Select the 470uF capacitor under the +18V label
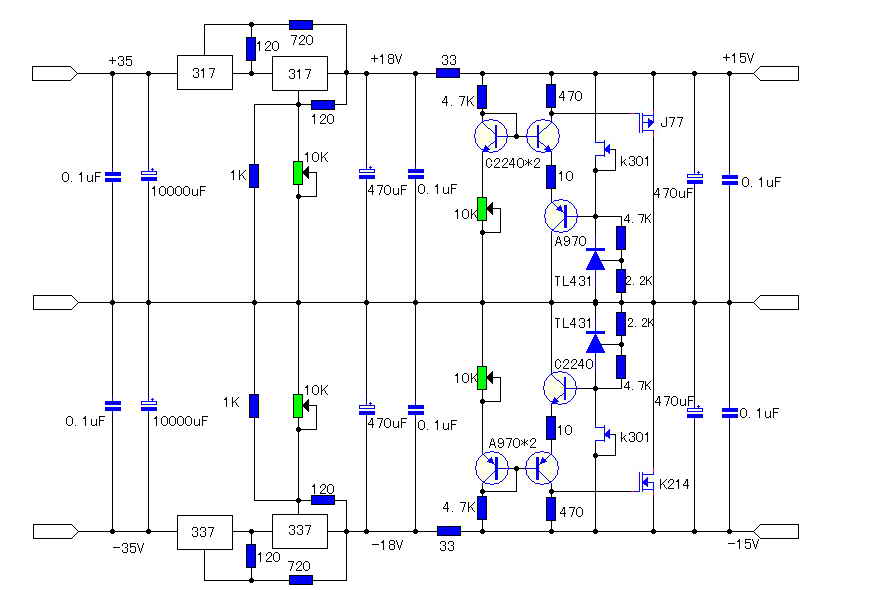This screenshot has width=873, height=590. coord(366,174)
